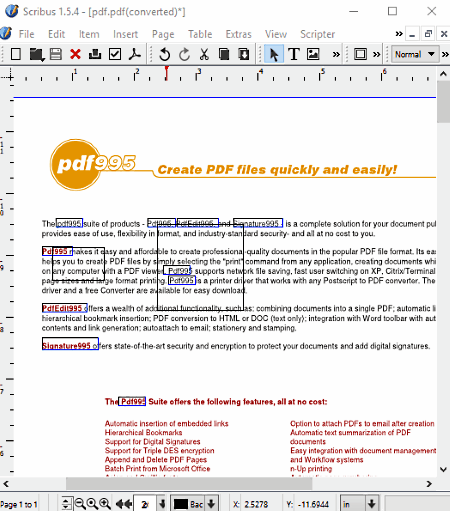Image resolution: width=450 pixels, height=511 pixels.
Task: Click the Scribus logo beside the File menu
Action: click(x=6, y=34)
